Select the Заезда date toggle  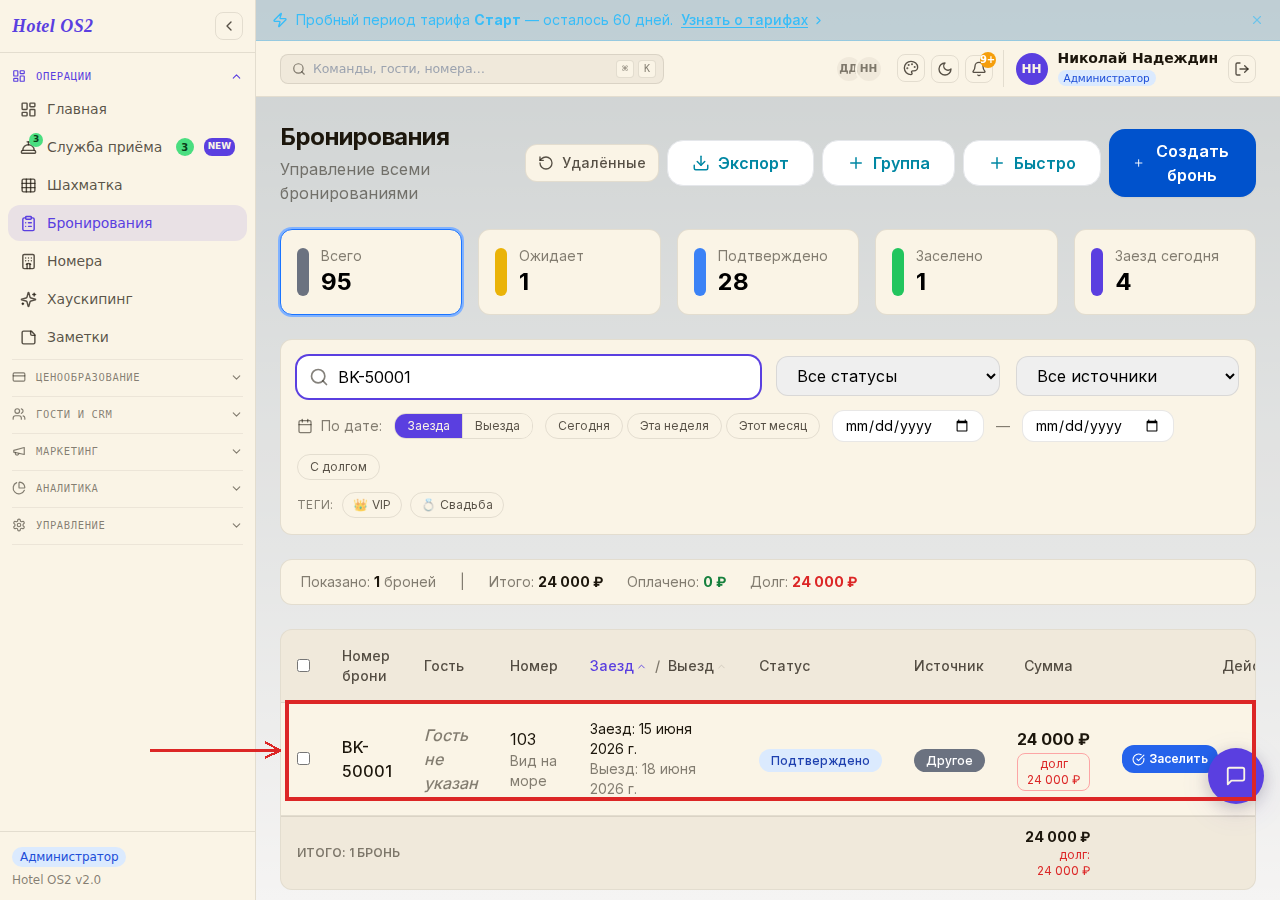[428, 426]
